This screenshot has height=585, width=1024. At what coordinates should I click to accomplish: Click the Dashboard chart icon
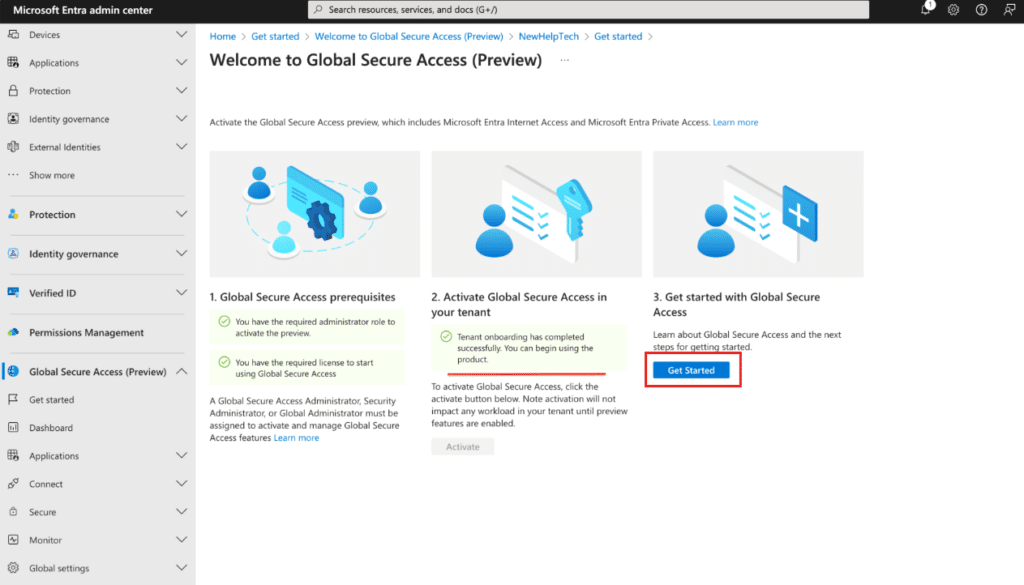pyautogui.click(x=13, y=428)
